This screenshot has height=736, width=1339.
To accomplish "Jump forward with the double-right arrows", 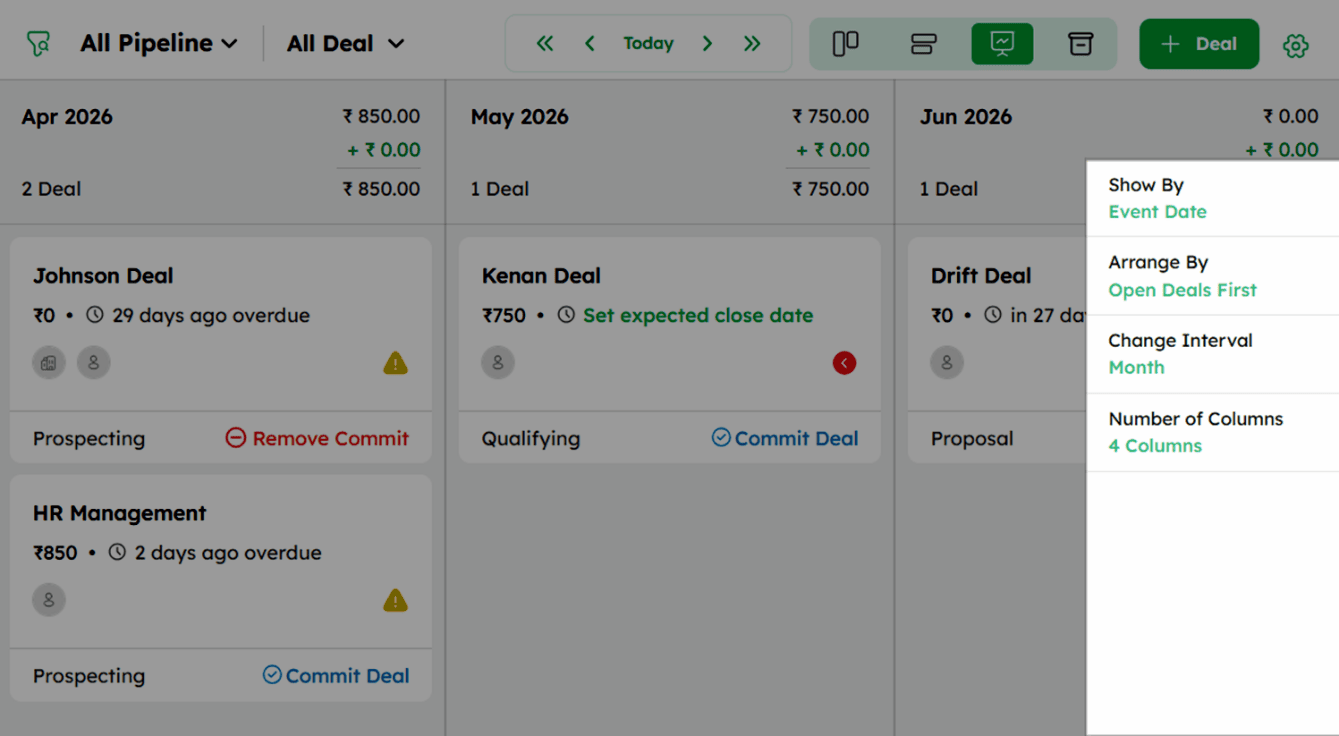I will [752, 43].
